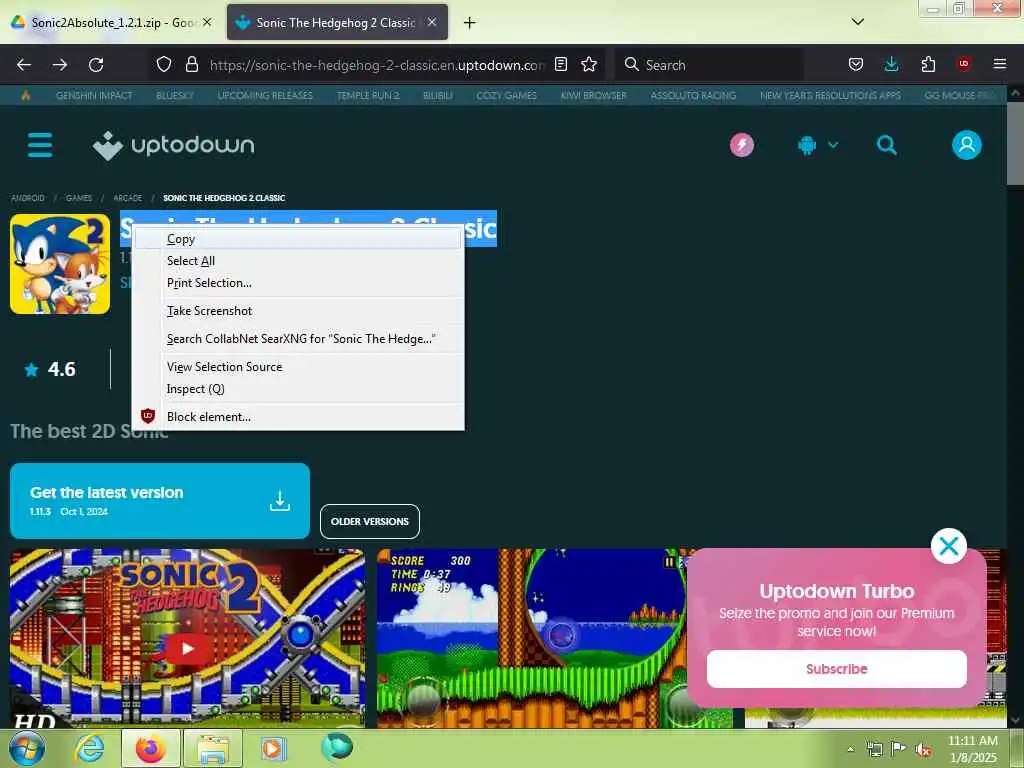Image resolution: width=1024 pixels, height=768 pixels.
Task: Expand the platform selector chevron
Action: pyautogui.click(x=833, y=145)
